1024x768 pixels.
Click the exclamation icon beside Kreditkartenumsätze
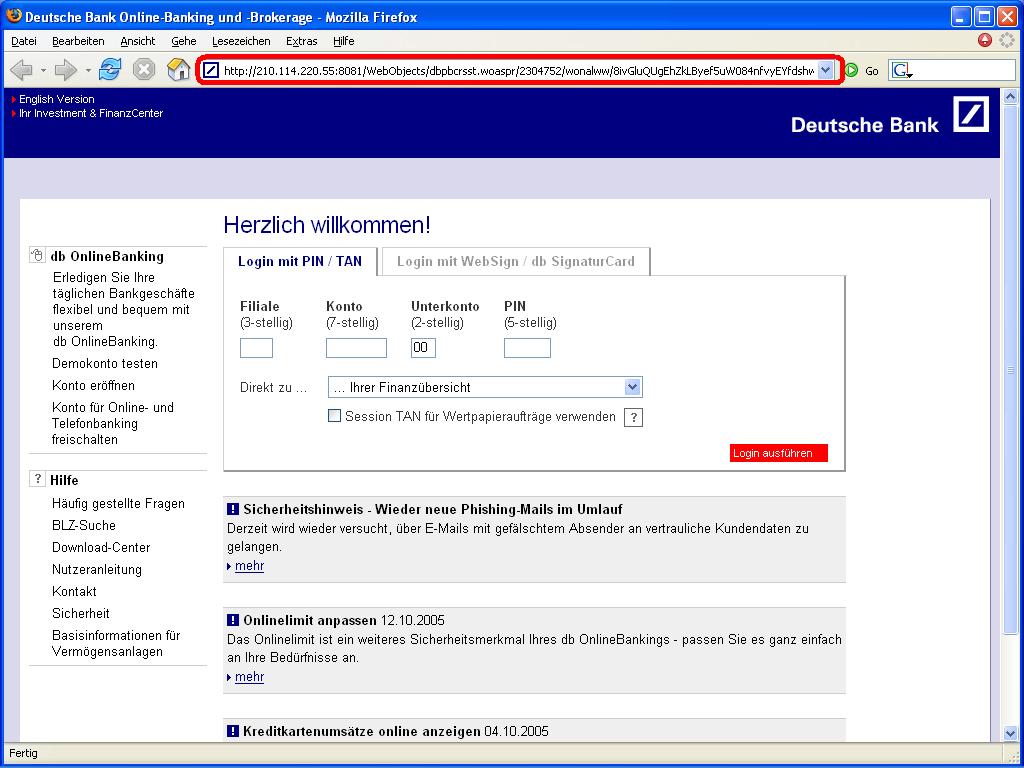point(232,731)
